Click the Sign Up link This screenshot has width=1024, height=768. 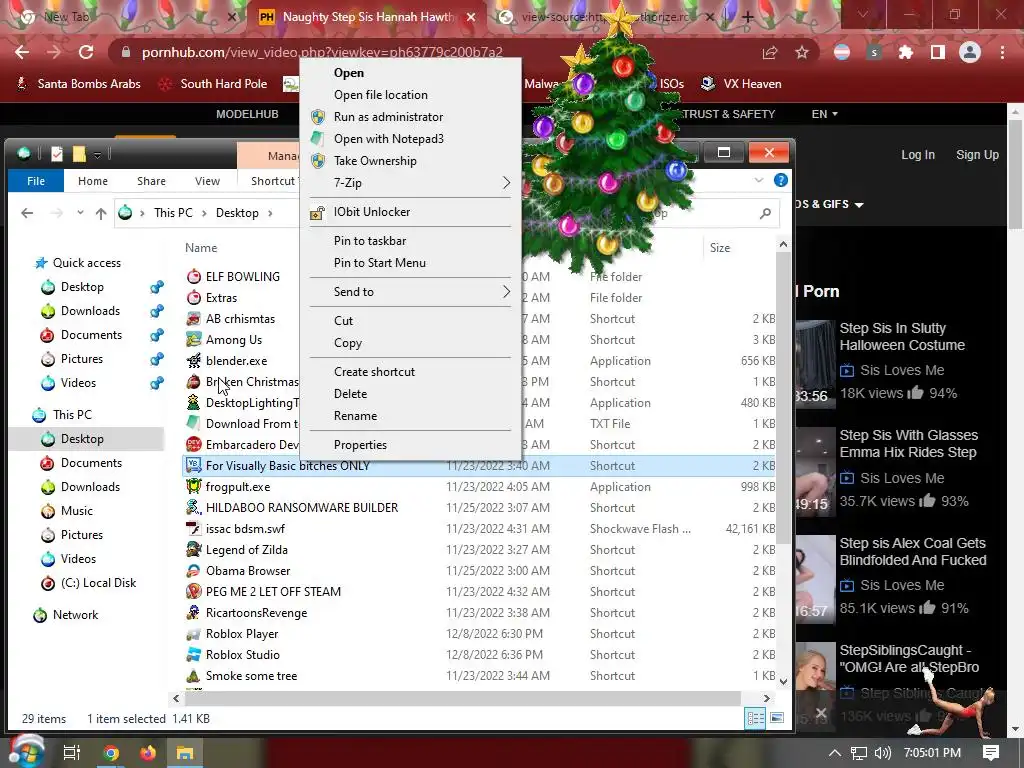(977, 155)
